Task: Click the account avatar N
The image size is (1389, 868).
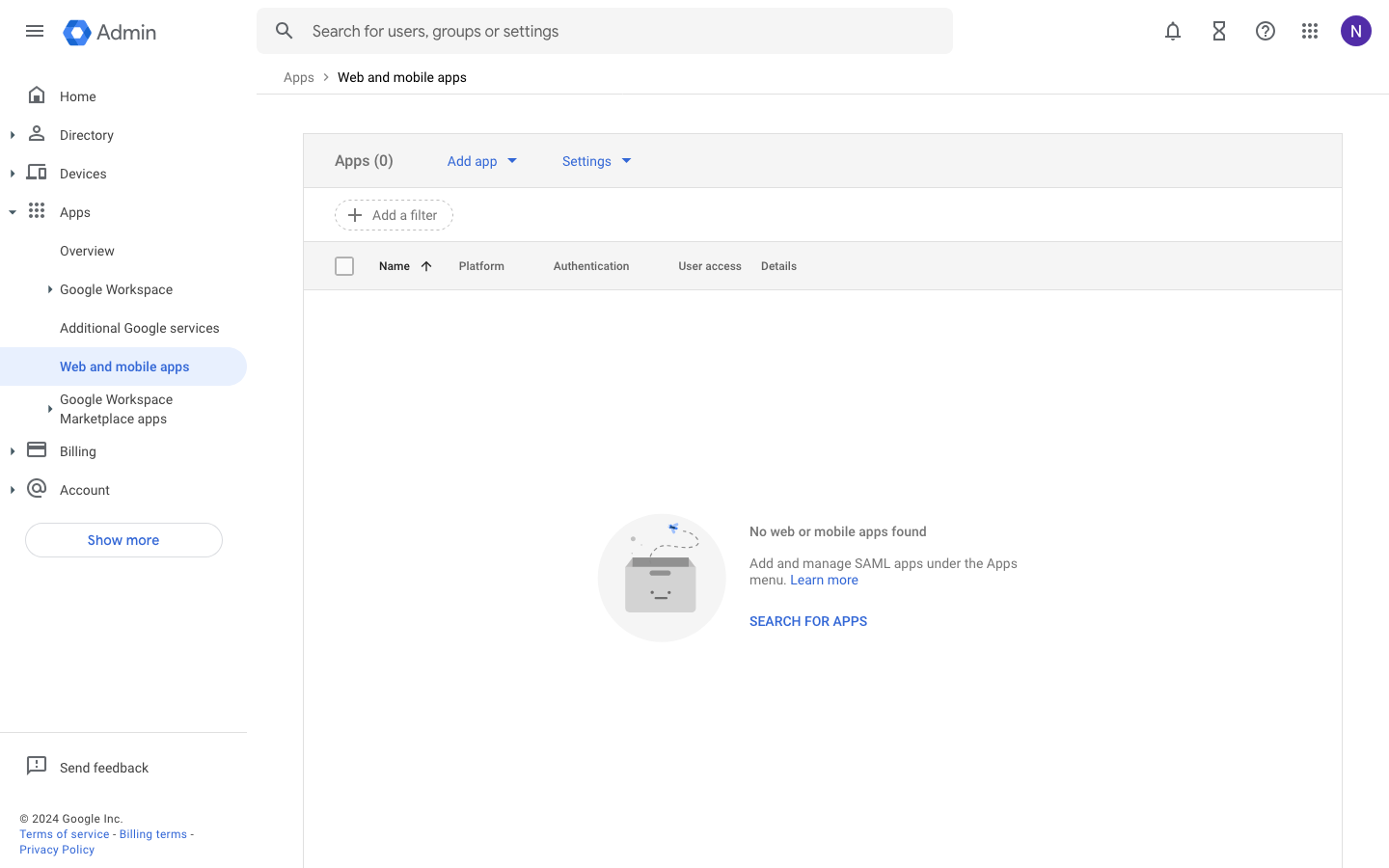Action: 1355,31
